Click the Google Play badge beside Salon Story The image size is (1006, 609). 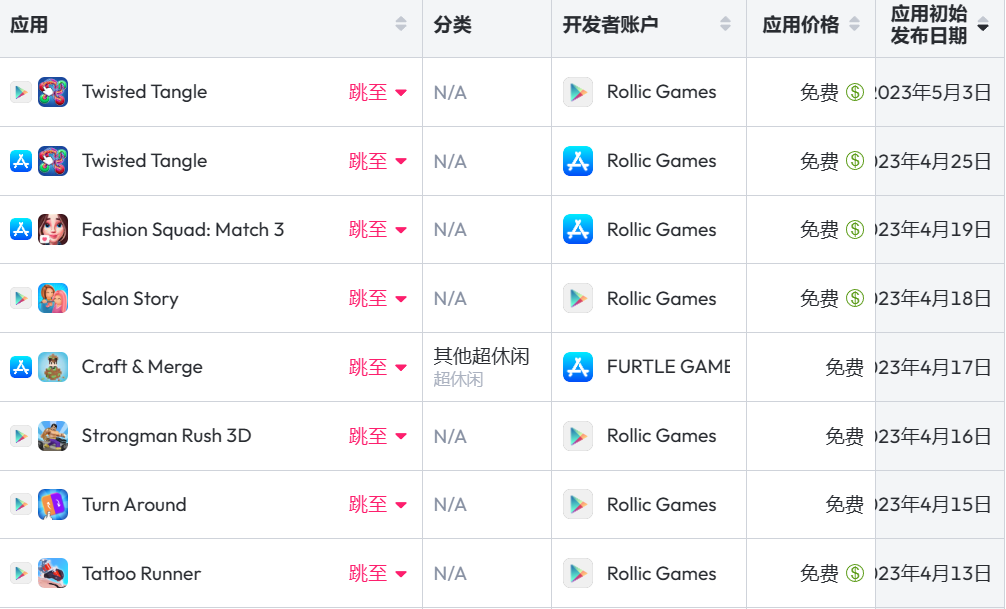click(x=20, y=298)
